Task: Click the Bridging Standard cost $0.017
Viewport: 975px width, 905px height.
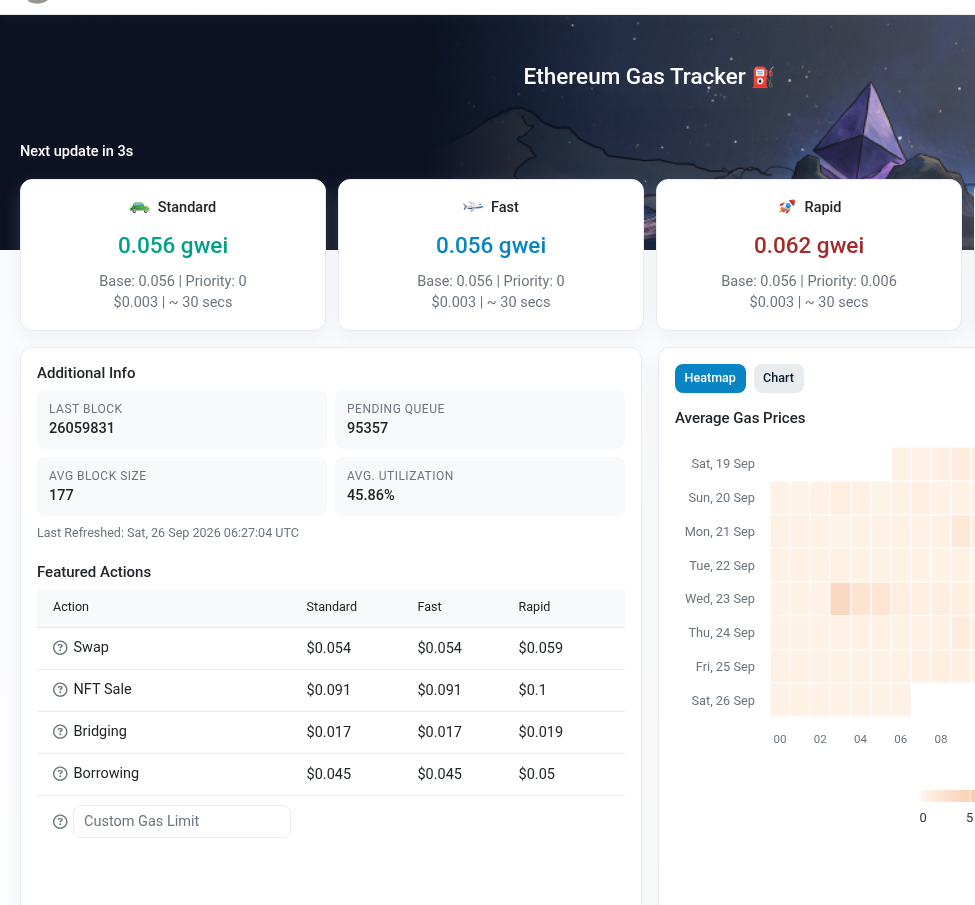Action: click(x=328, y=732)
